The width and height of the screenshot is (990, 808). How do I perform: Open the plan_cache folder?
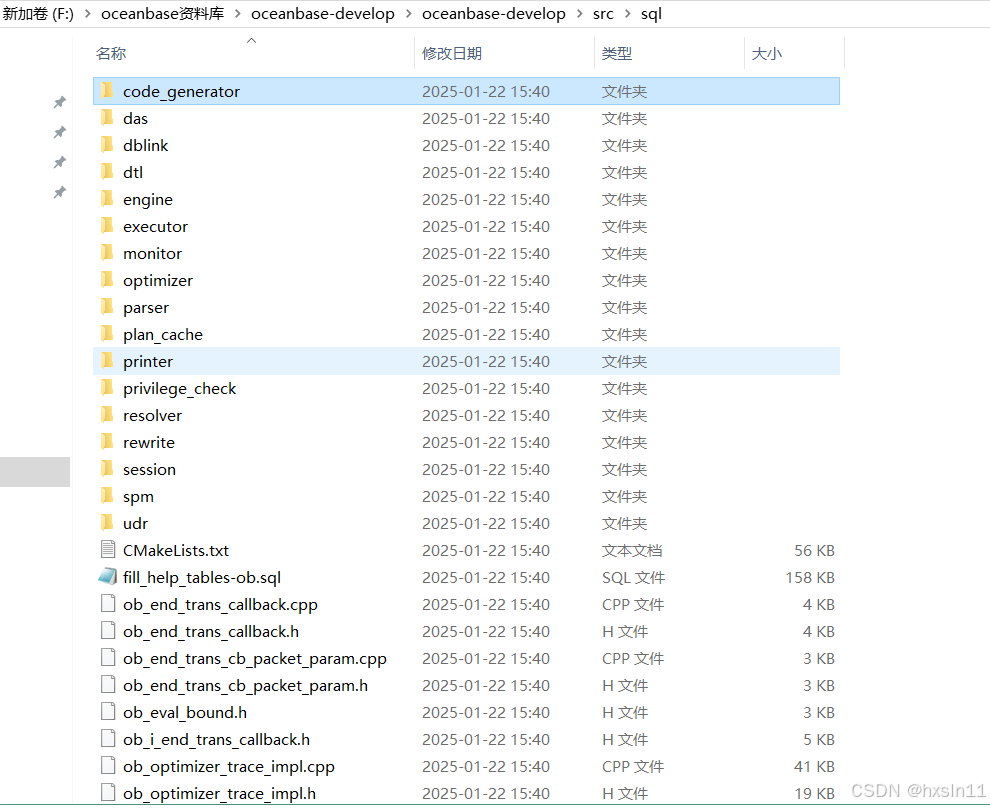point(162,334)
